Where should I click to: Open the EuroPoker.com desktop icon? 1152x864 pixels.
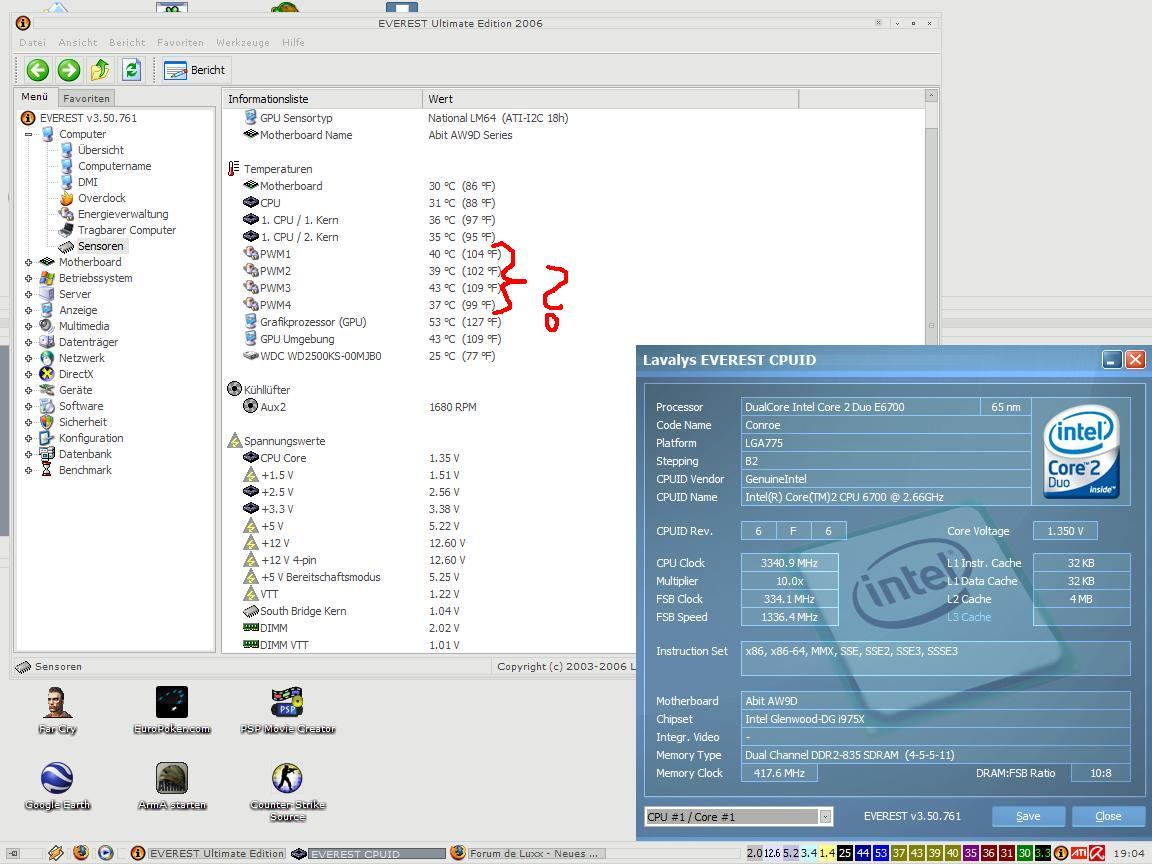[172, 710]
